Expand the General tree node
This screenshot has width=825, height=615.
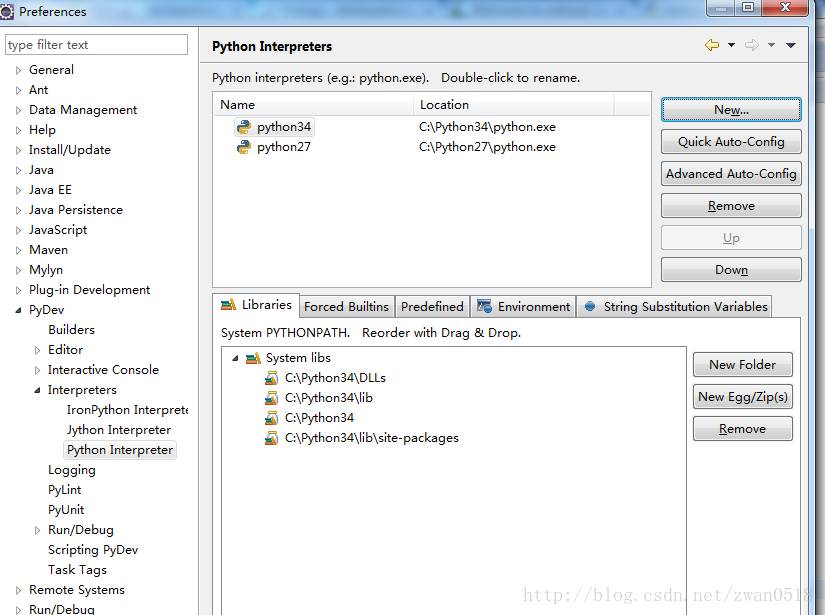pyautogui.click(x=18, y=70)
